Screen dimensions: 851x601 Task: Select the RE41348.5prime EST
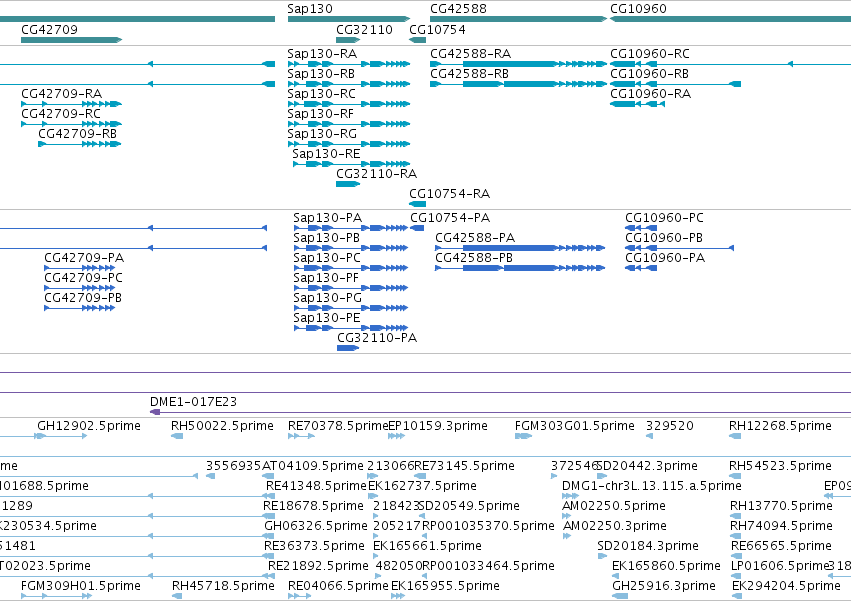point(269,496)
